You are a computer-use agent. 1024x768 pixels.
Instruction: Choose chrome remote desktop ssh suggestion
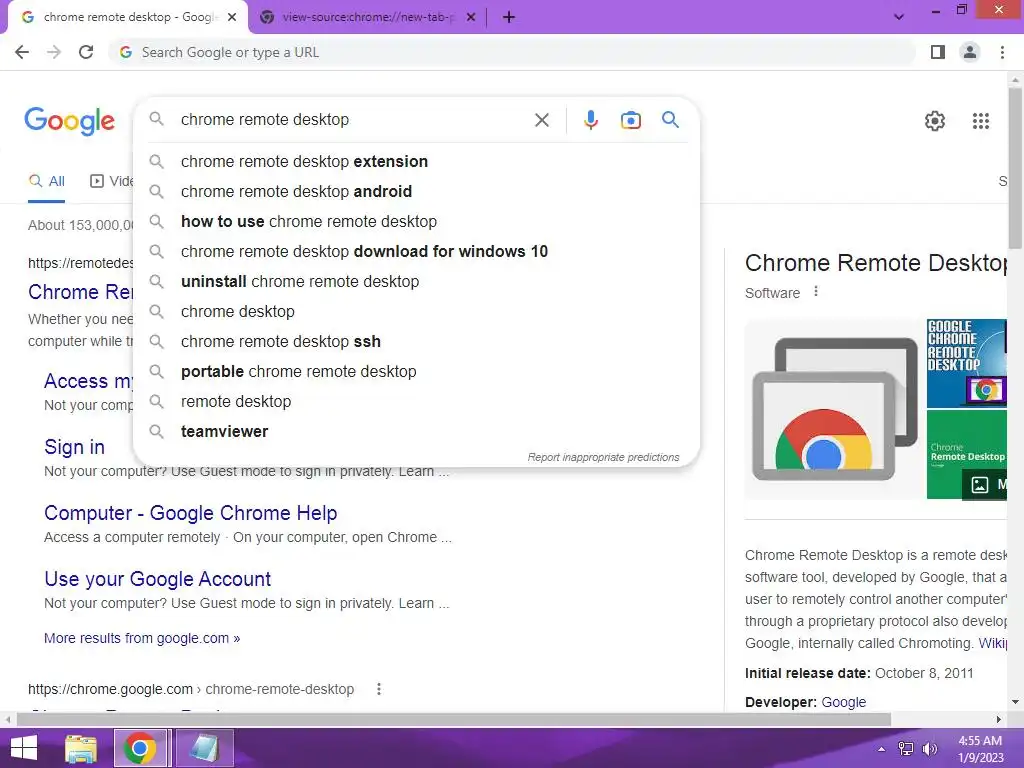[x=416, y=342]
